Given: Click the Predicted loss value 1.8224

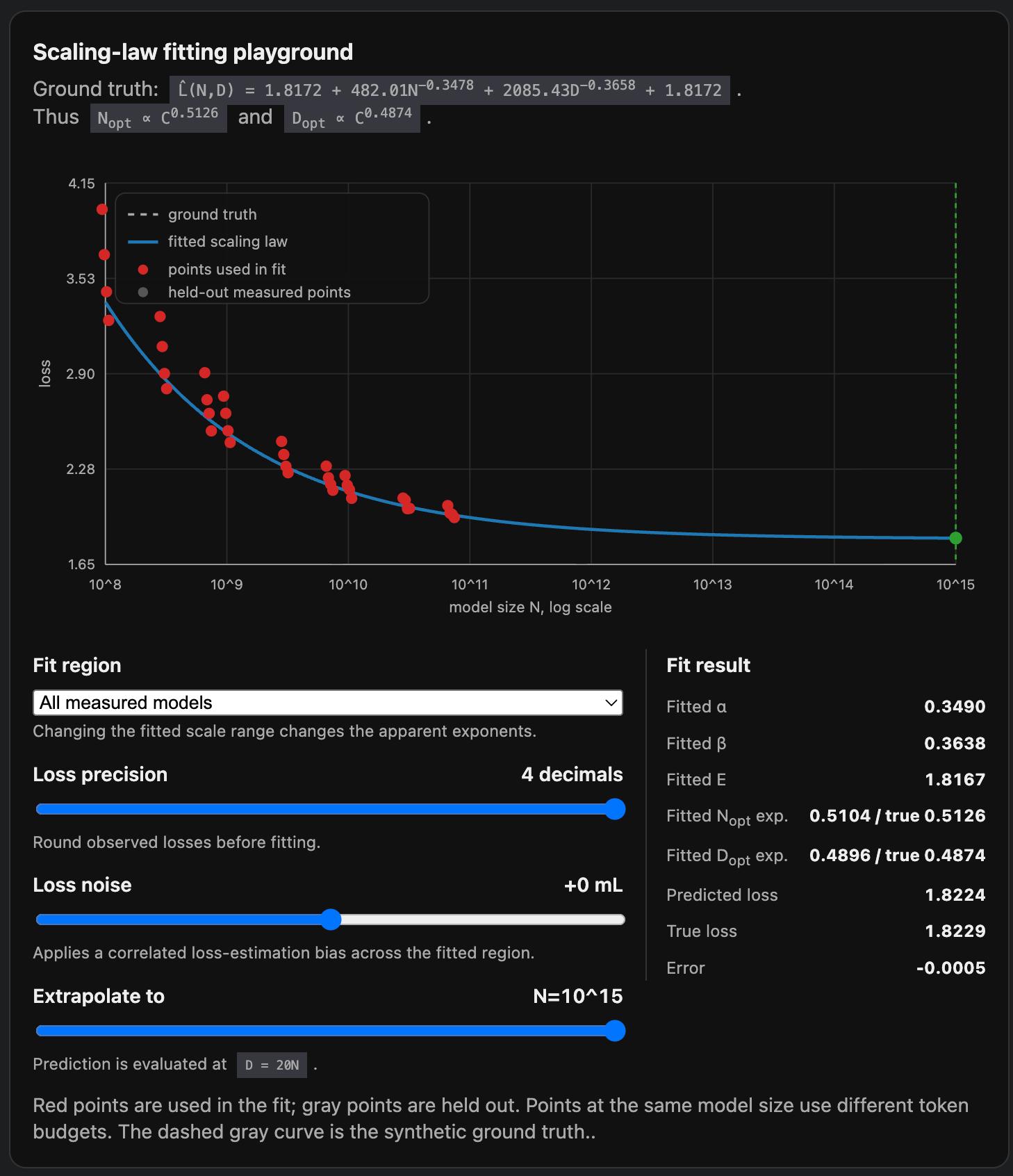Looking at the screenshot, I should point(955,895).
